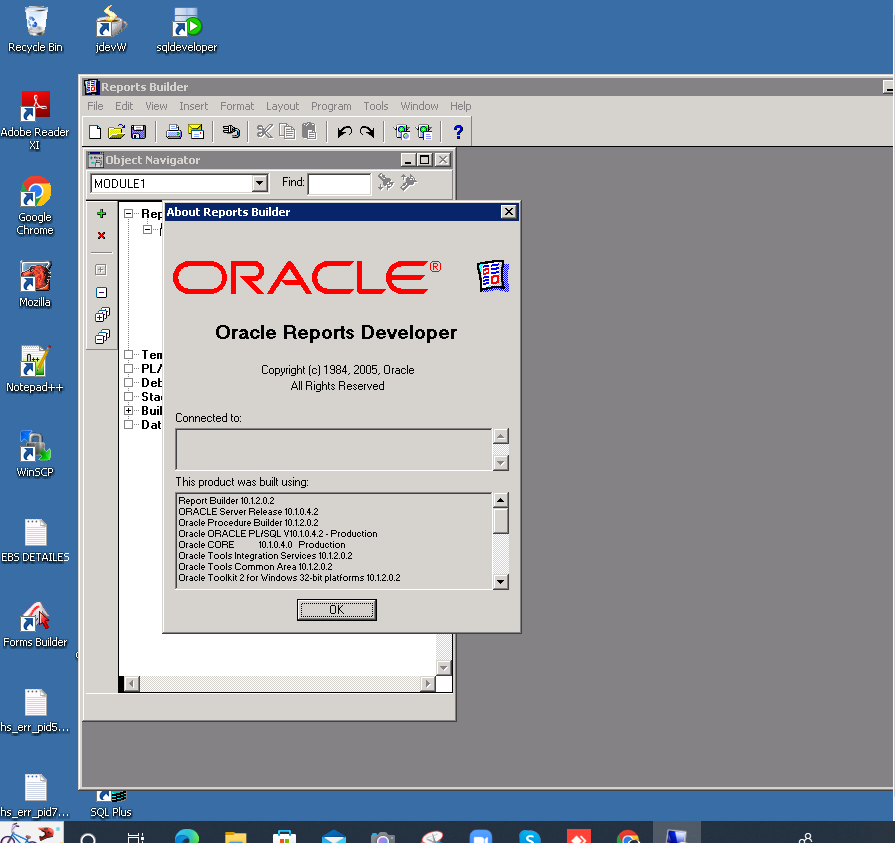
Task: Click the Run Paper Layout toolbar icon
Action: 425,132
